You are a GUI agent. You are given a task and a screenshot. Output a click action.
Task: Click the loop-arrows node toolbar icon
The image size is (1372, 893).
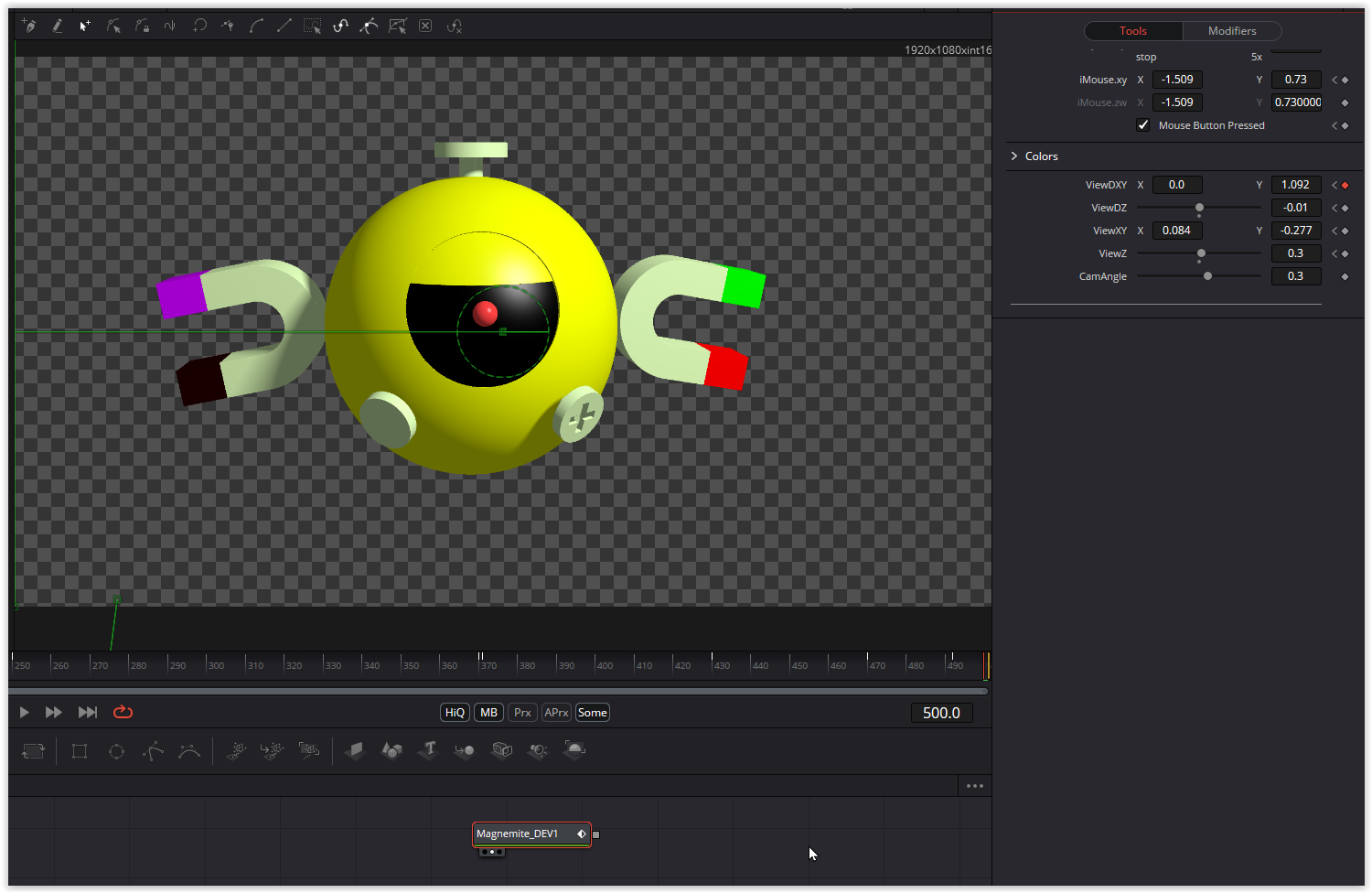(33, 751)
